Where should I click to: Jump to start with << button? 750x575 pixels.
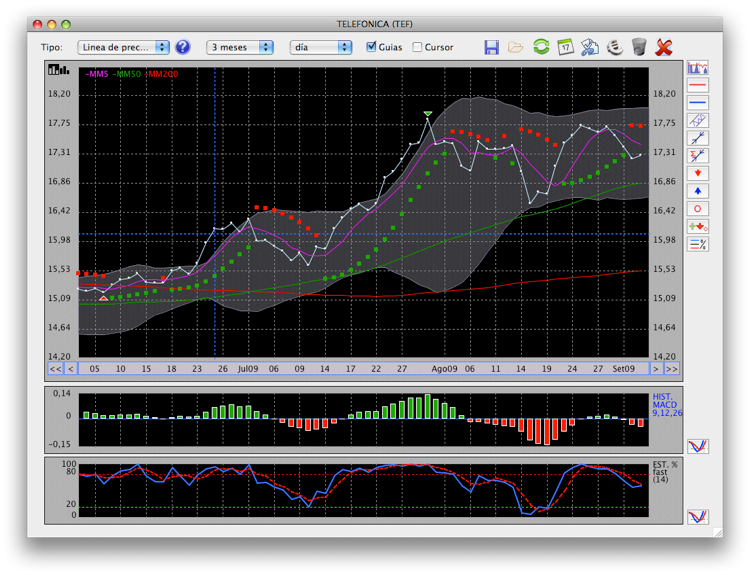pyautogui.click(x=55, y=369)
